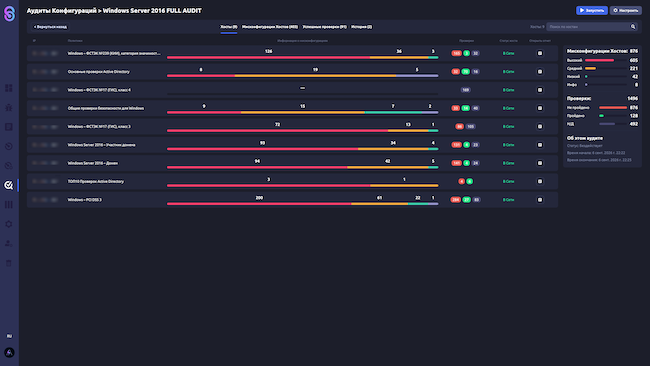Switch to Мисконфигурации Хостов tab
Screen dimensions: 650x366
tap(269, 27)
